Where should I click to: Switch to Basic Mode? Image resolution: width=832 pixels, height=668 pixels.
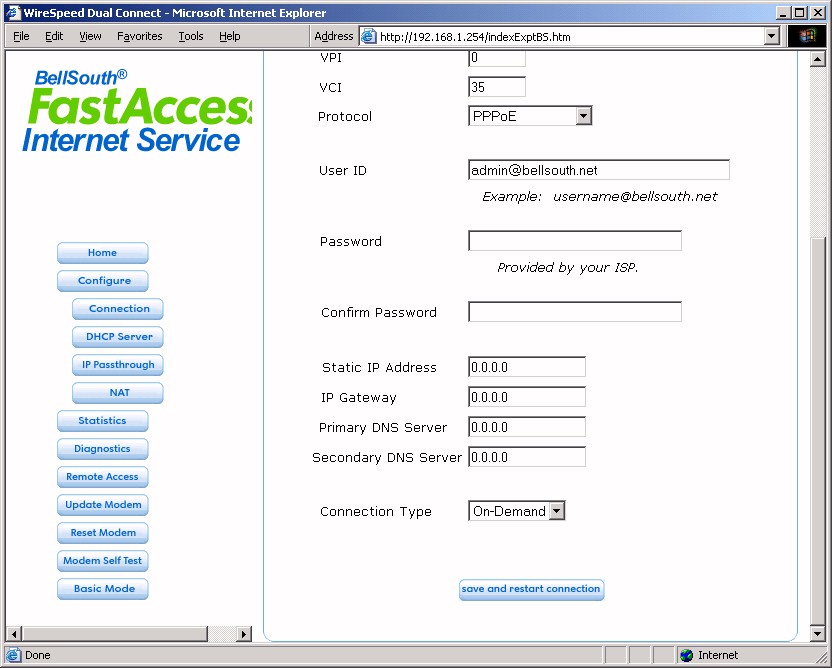click(102, 589)
